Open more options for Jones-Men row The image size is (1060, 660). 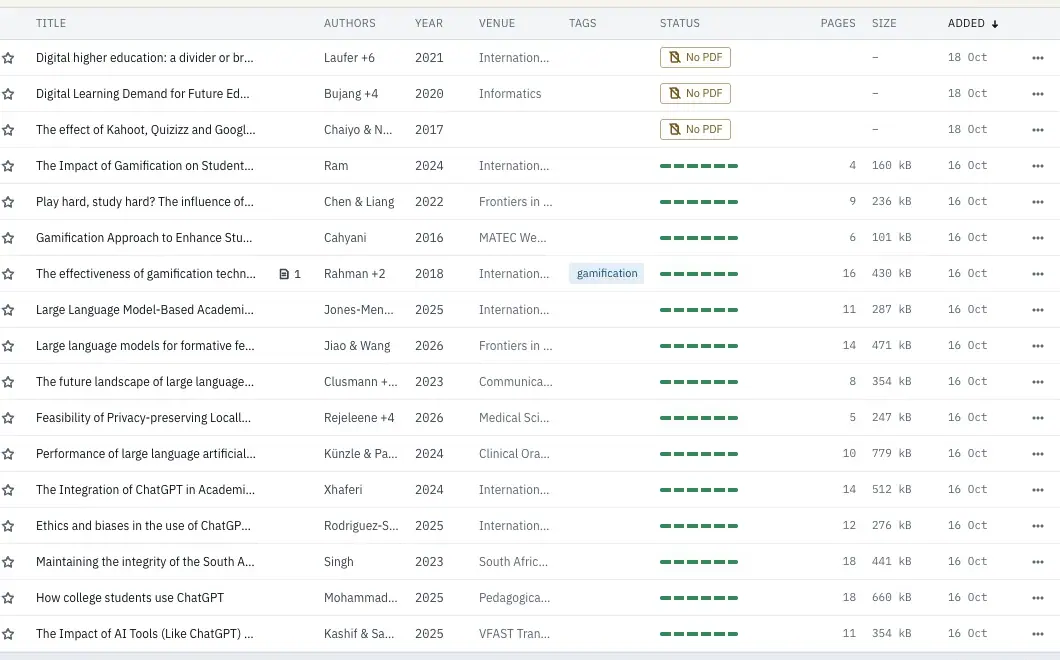tap(1038, 310)
